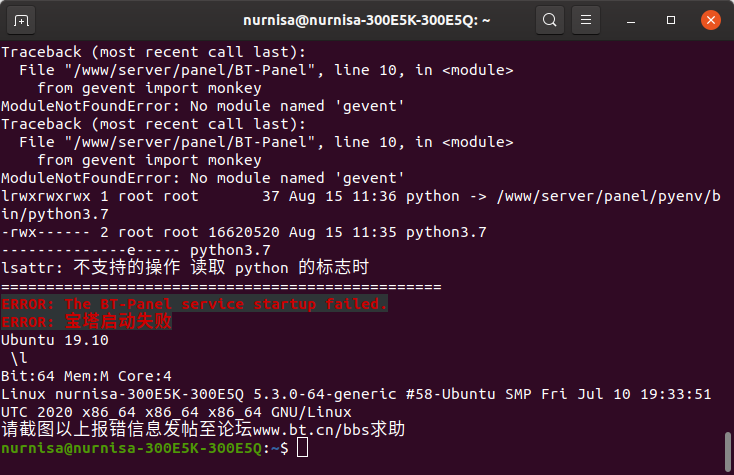Open the hamburger menu
This screenshot has width=734, height=475.
[x=586, y=20]
